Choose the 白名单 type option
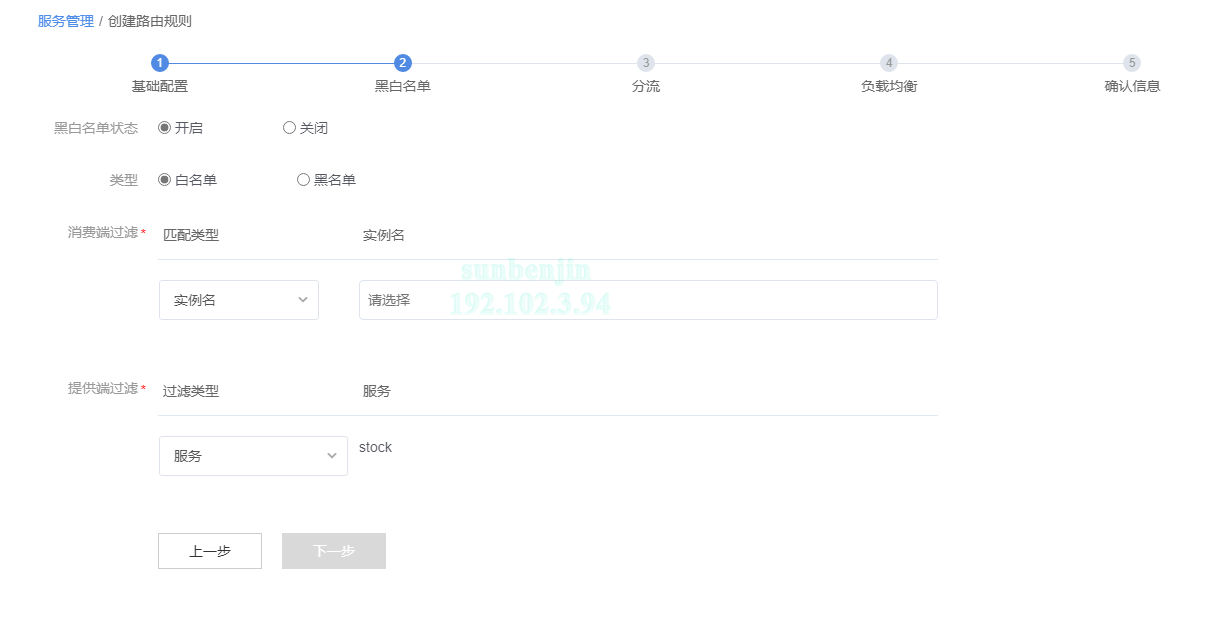1216x635 pixels. pyautogui.click(x=165, y=180)
